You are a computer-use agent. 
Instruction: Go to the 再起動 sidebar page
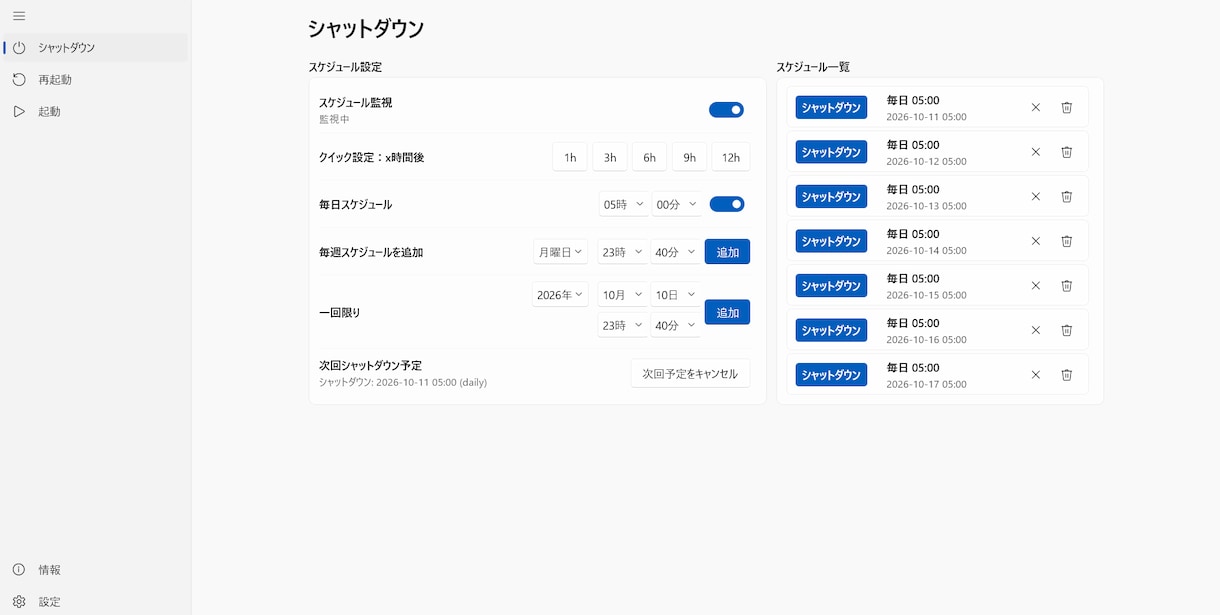point(95,79)
